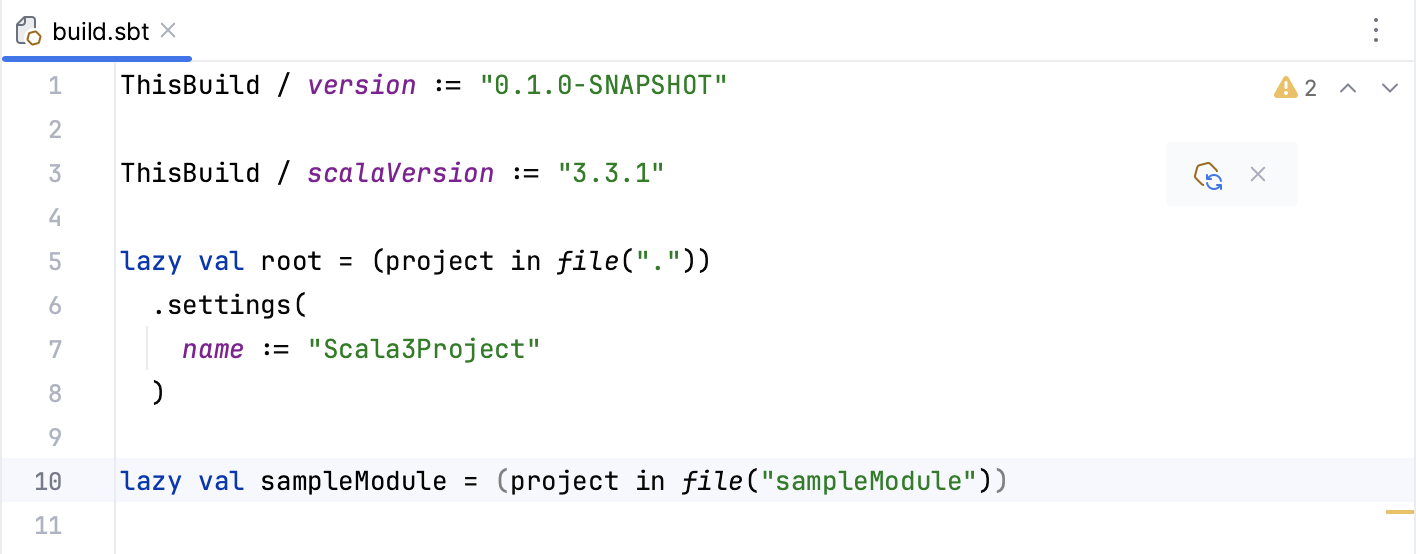Click the scalaVersion key on line 3
The width and height of the screenshot is (1416, 554).
pyautogui.click(x=400, y=174)
